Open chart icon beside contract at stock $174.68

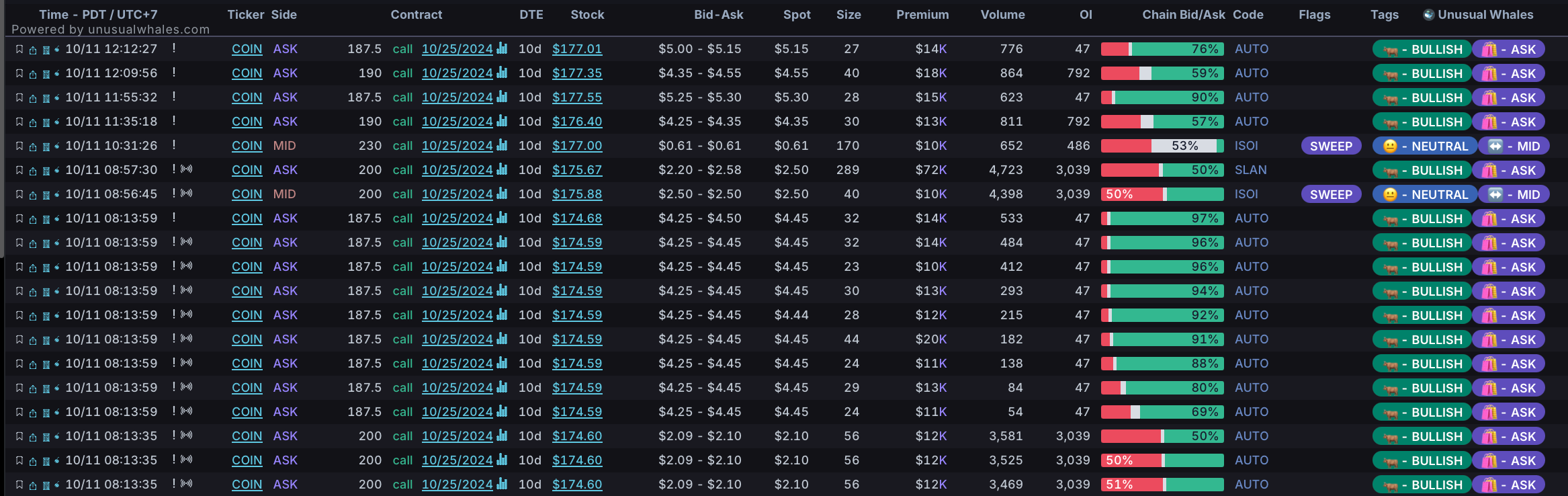pos(502,218)
